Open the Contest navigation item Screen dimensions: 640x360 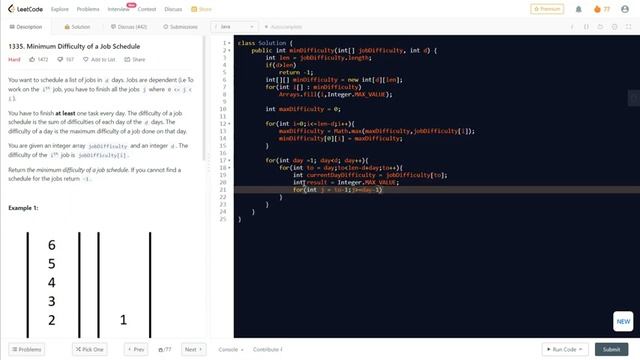point(147,9)
